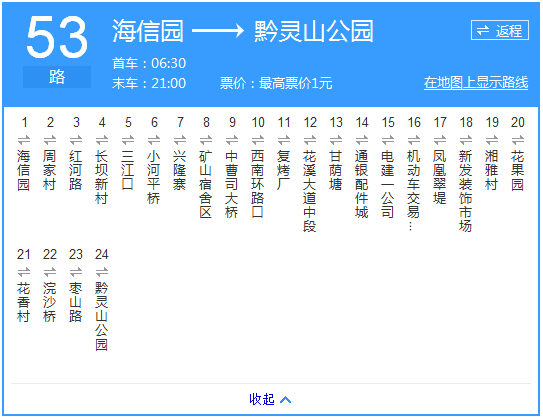This screenshot has height=420, width=543.
Task: Click the 返程 return-route button
Action: 499,30
